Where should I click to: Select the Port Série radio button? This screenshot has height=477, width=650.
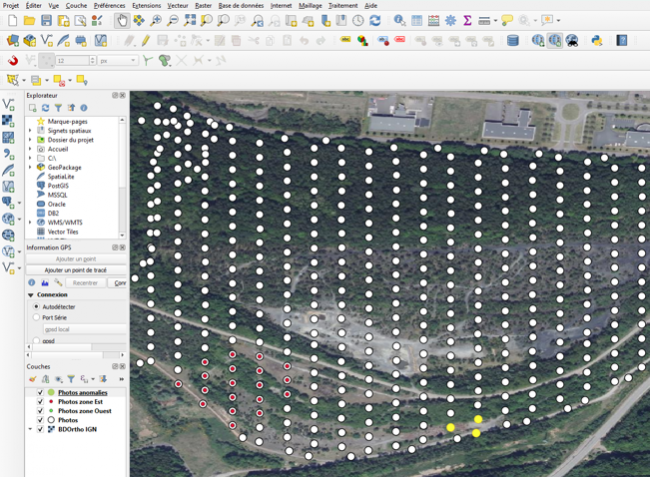pos(36,317)
